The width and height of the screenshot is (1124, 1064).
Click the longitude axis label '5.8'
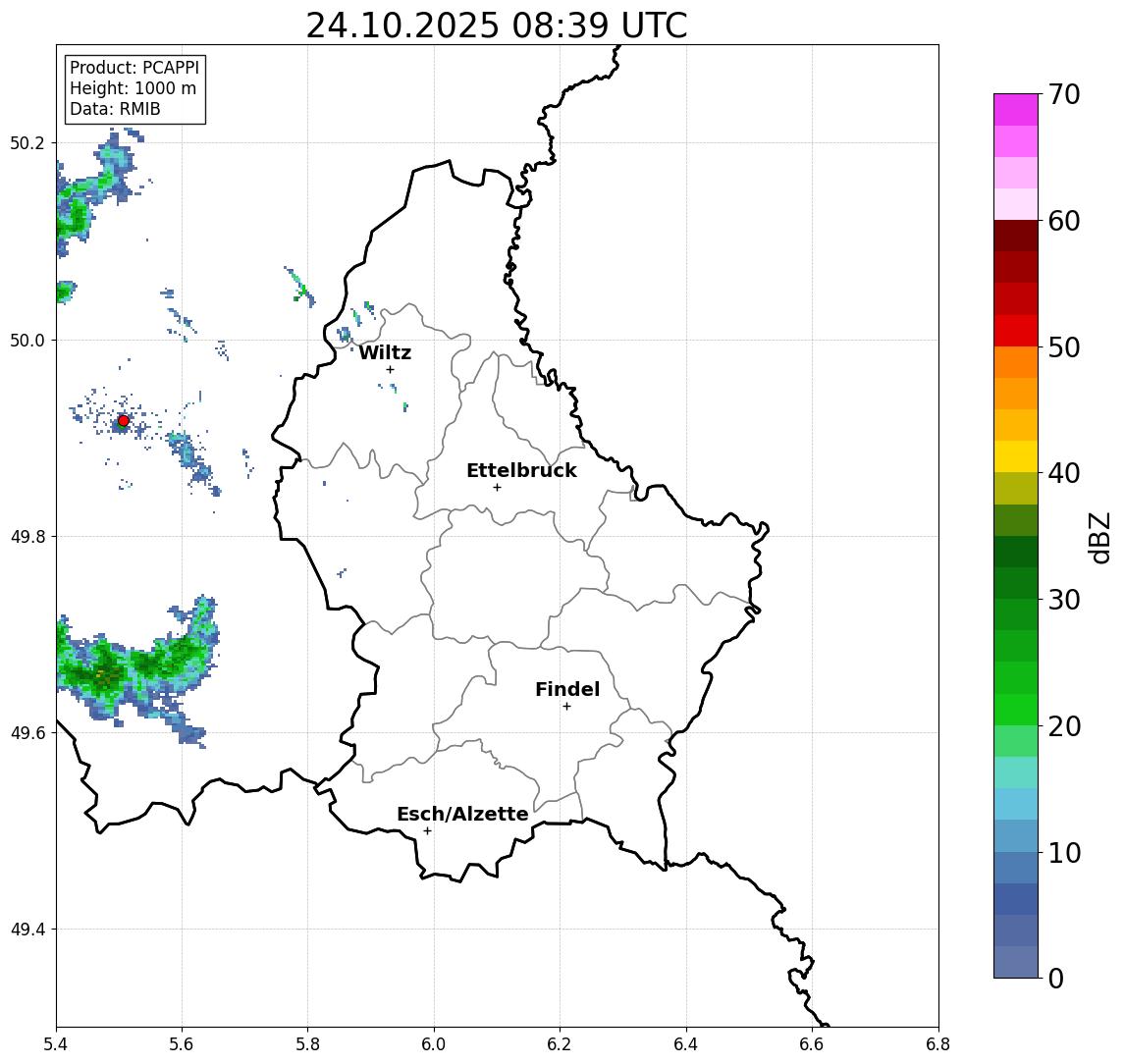click(x=308, y=1044)
